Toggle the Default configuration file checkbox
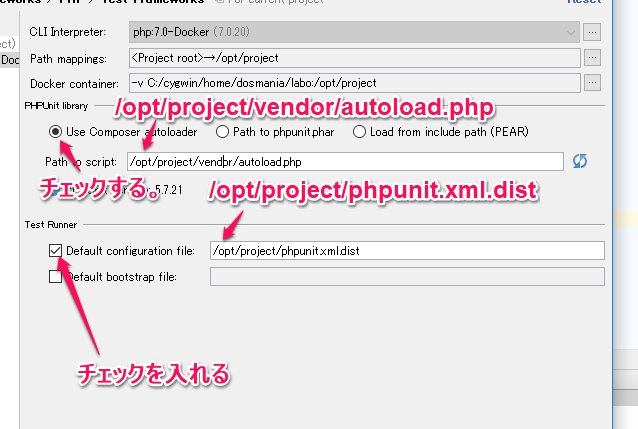Viewport: 638px width, 429px height. (x=55, y=250)
